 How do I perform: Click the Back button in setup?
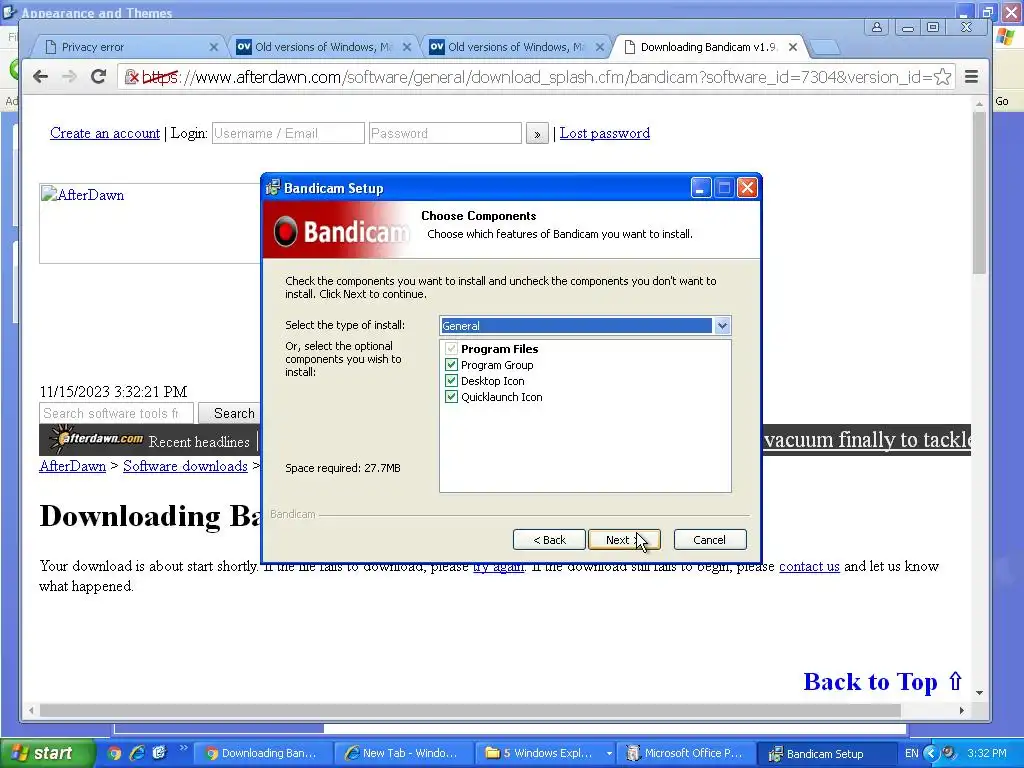pyautogui.click(x=549, y=539)
